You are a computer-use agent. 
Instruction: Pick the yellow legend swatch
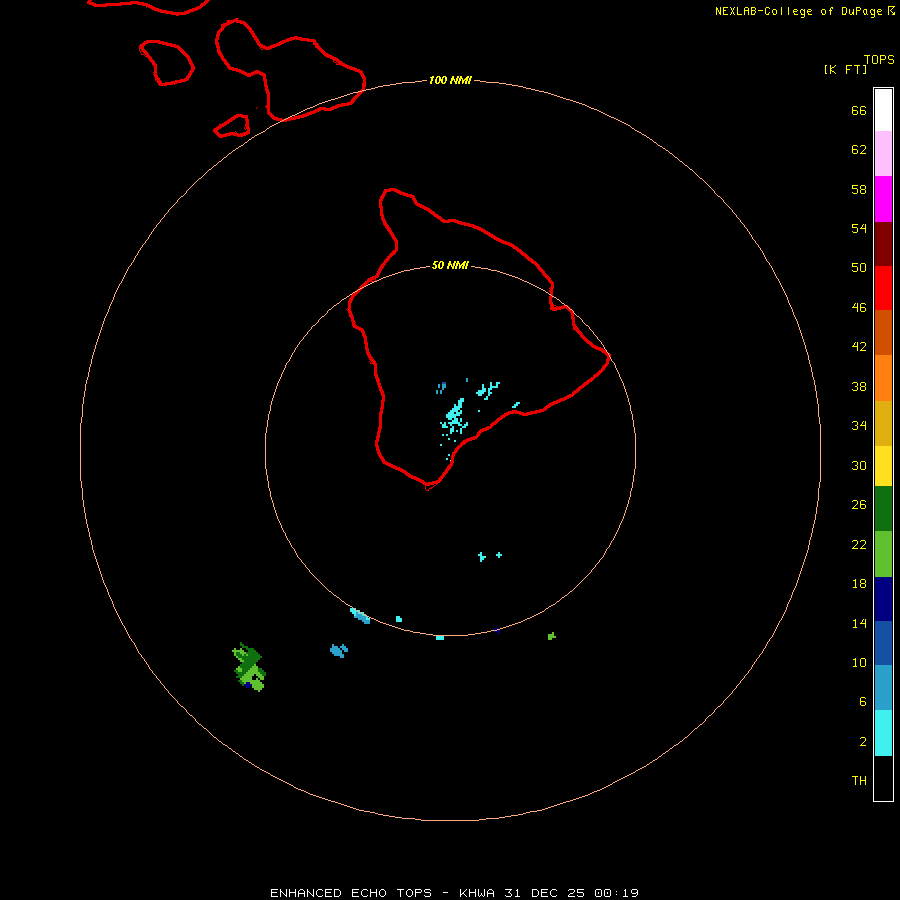tap(883, 466)
